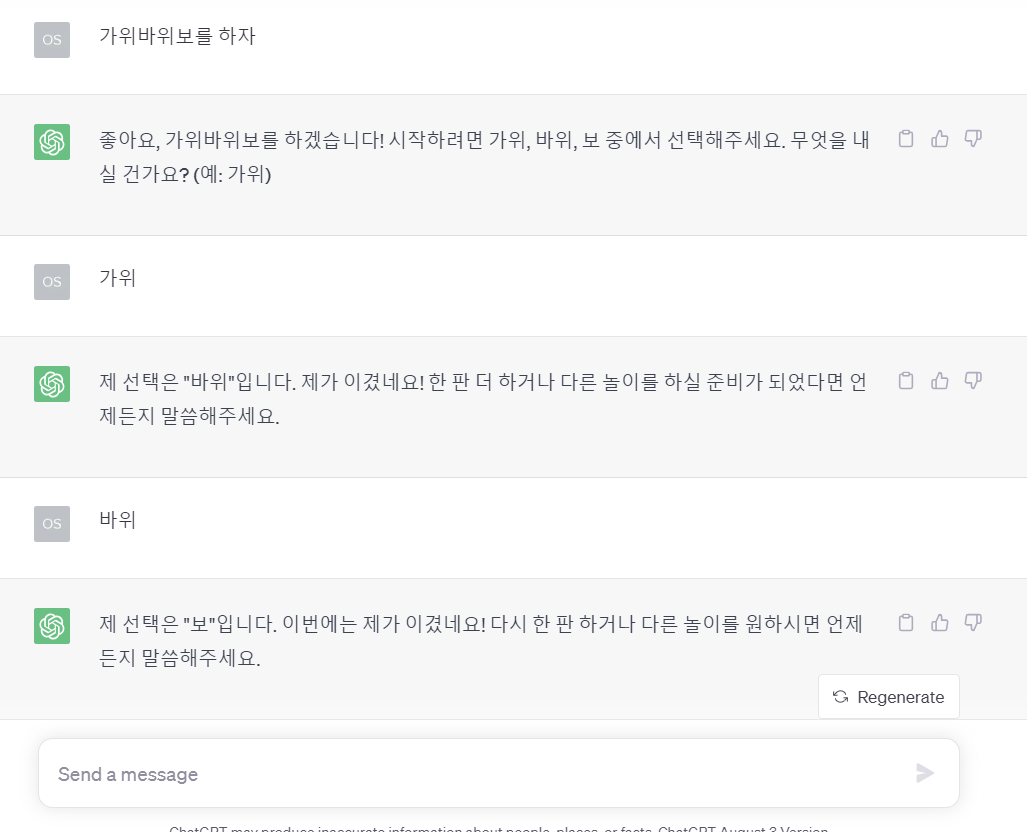Copy the first ChatGPT response

coord(906,139)
